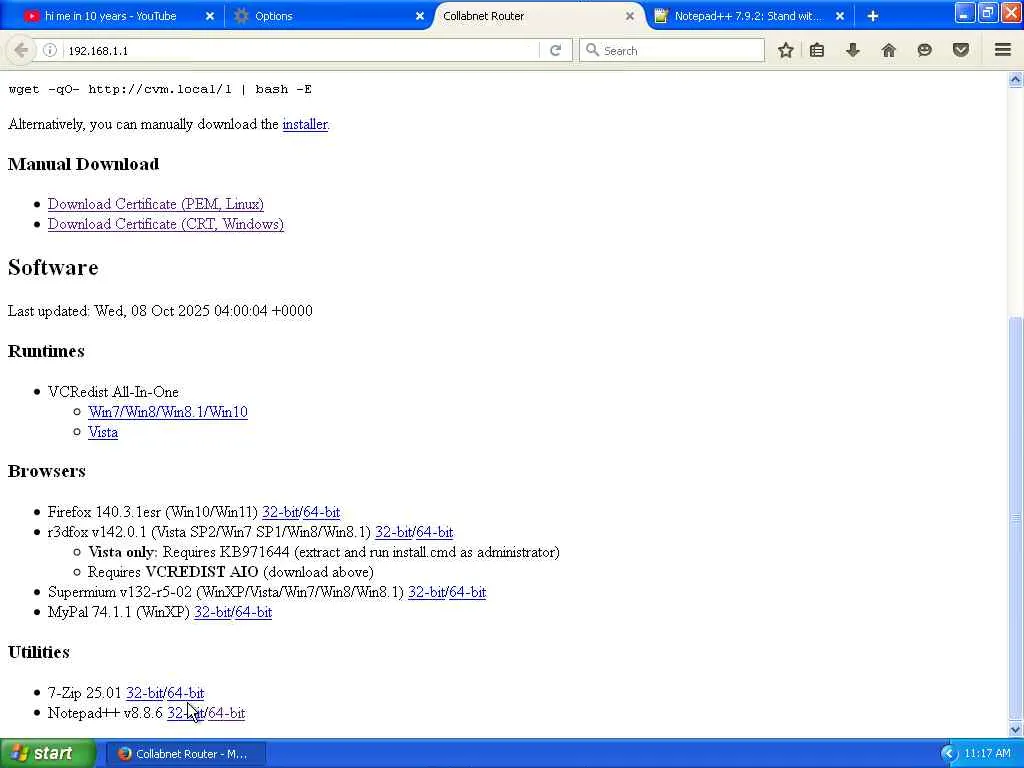Image resolution: width=1024 pixels, height=768 pixels.
Task: Open a new tab with plus button
Action: coord(872,16)
